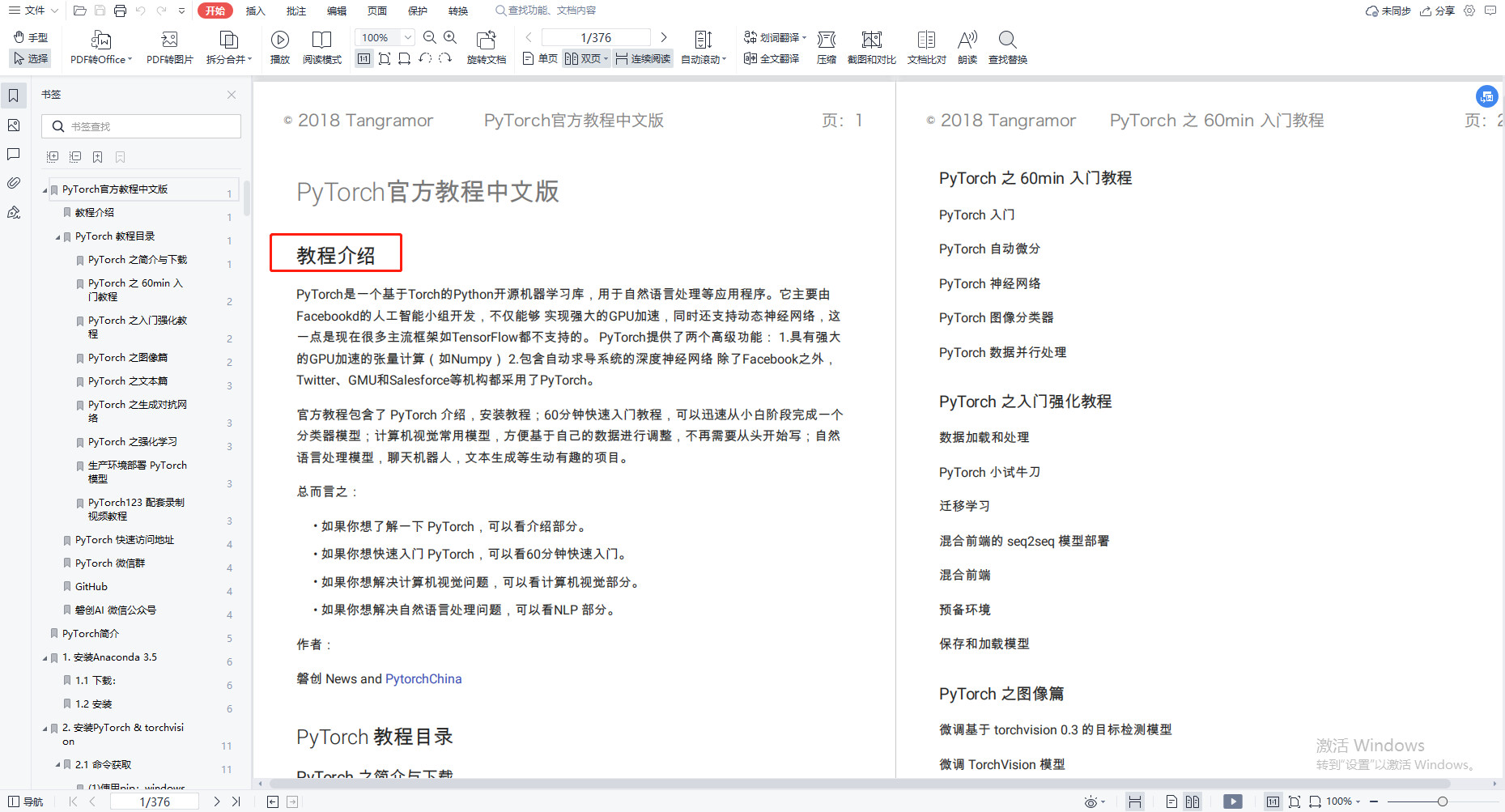The height and width of the screenshot is (812, 1505).
Task: Switch to the 保护 tab
Action: [x=418, y=11]
